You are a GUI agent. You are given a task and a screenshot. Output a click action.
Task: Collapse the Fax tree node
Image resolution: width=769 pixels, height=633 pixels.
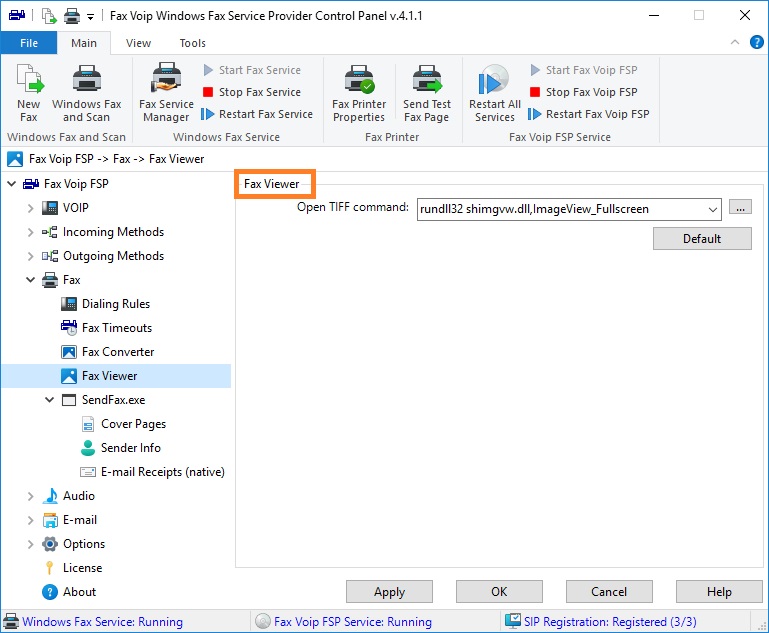coord(30,280)
